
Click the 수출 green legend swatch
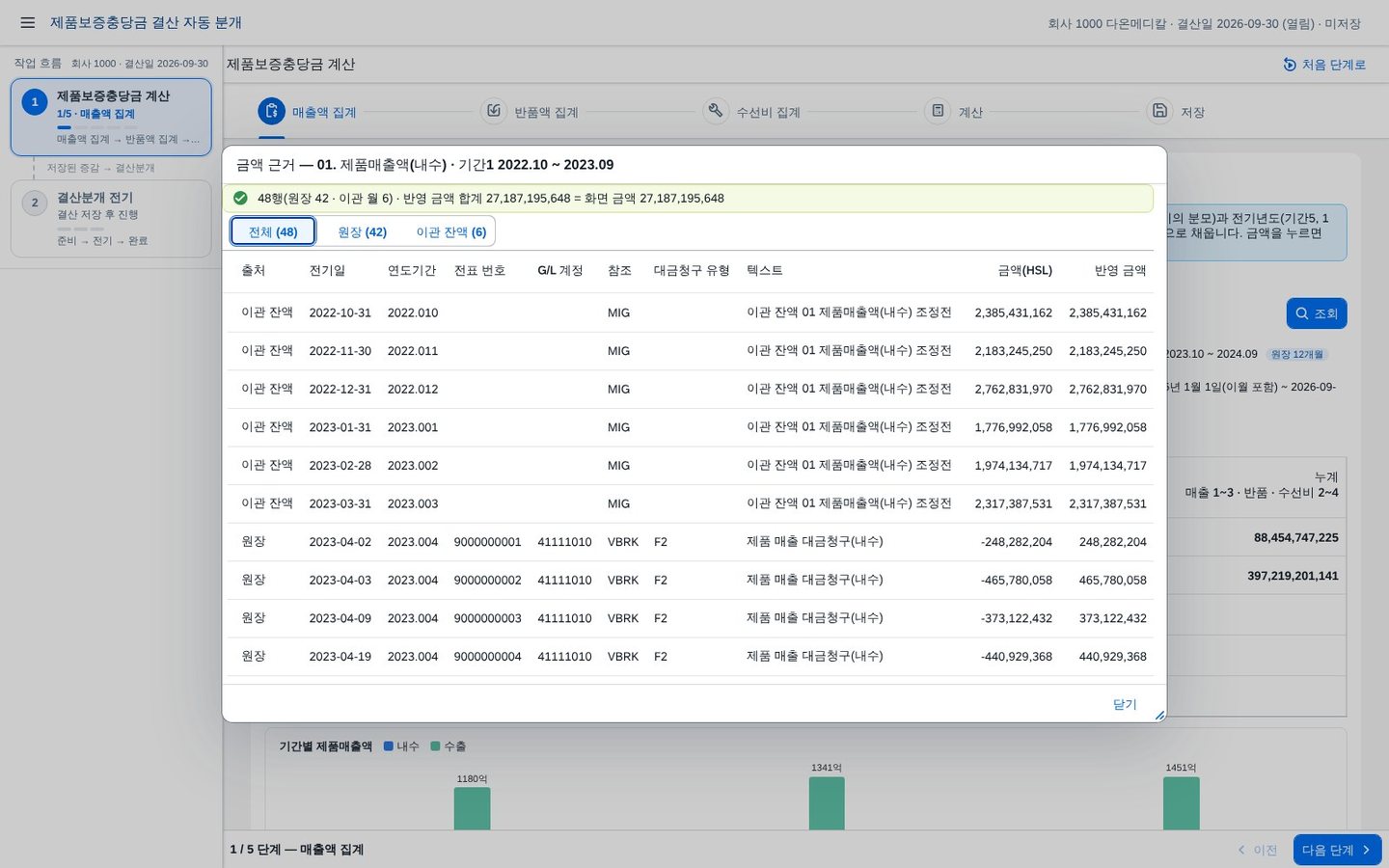(x=436, y=746)
